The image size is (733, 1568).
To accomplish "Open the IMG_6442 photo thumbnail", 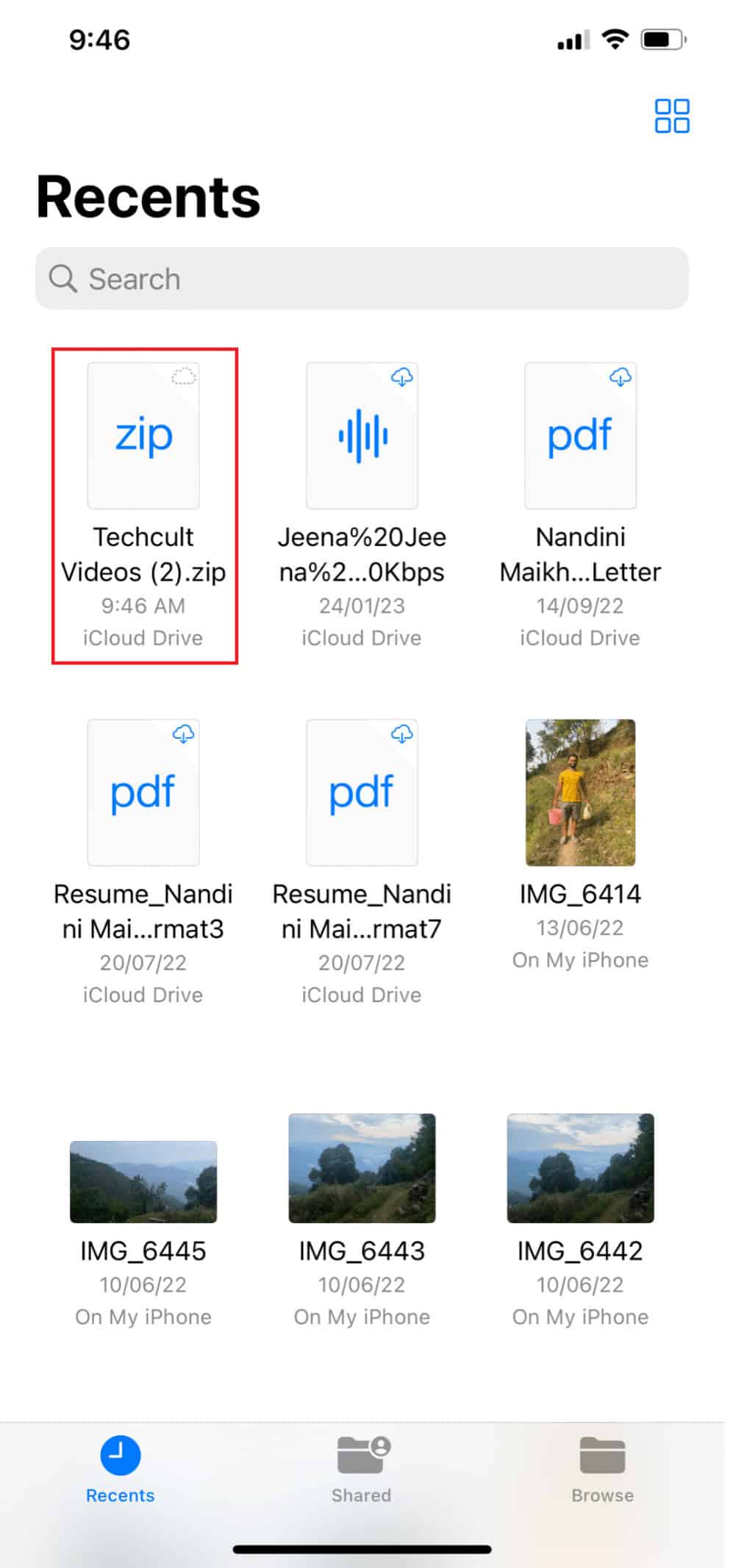I will click(x=580, y=1168).
